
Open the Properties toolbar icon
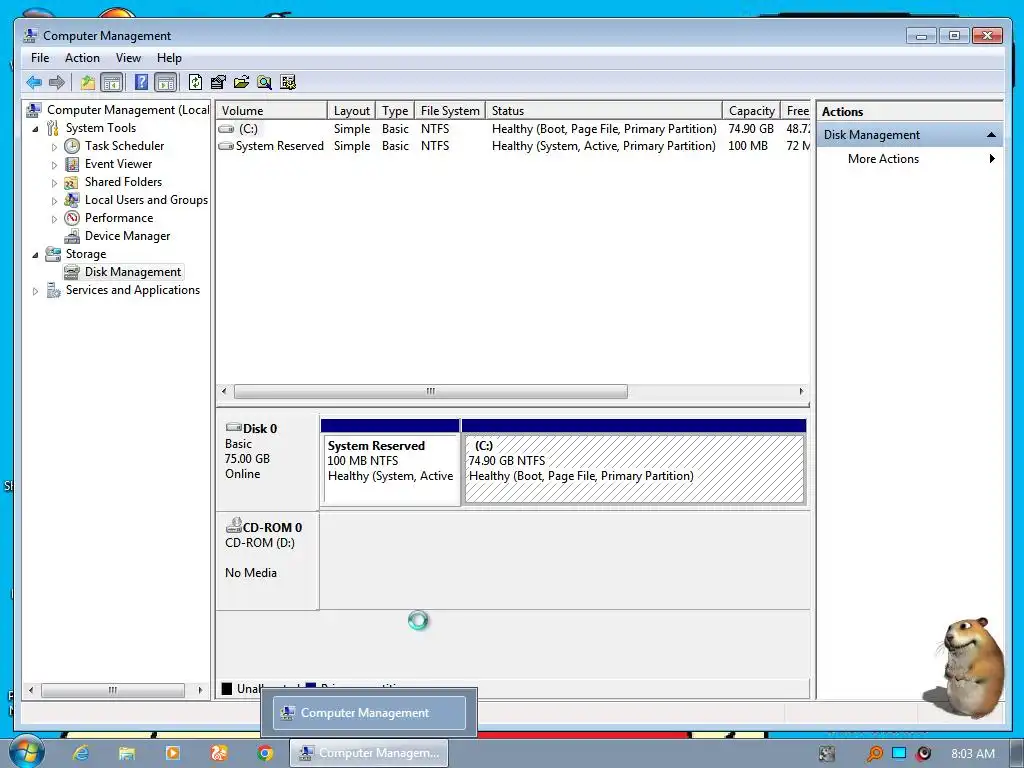tap(218, 82)
